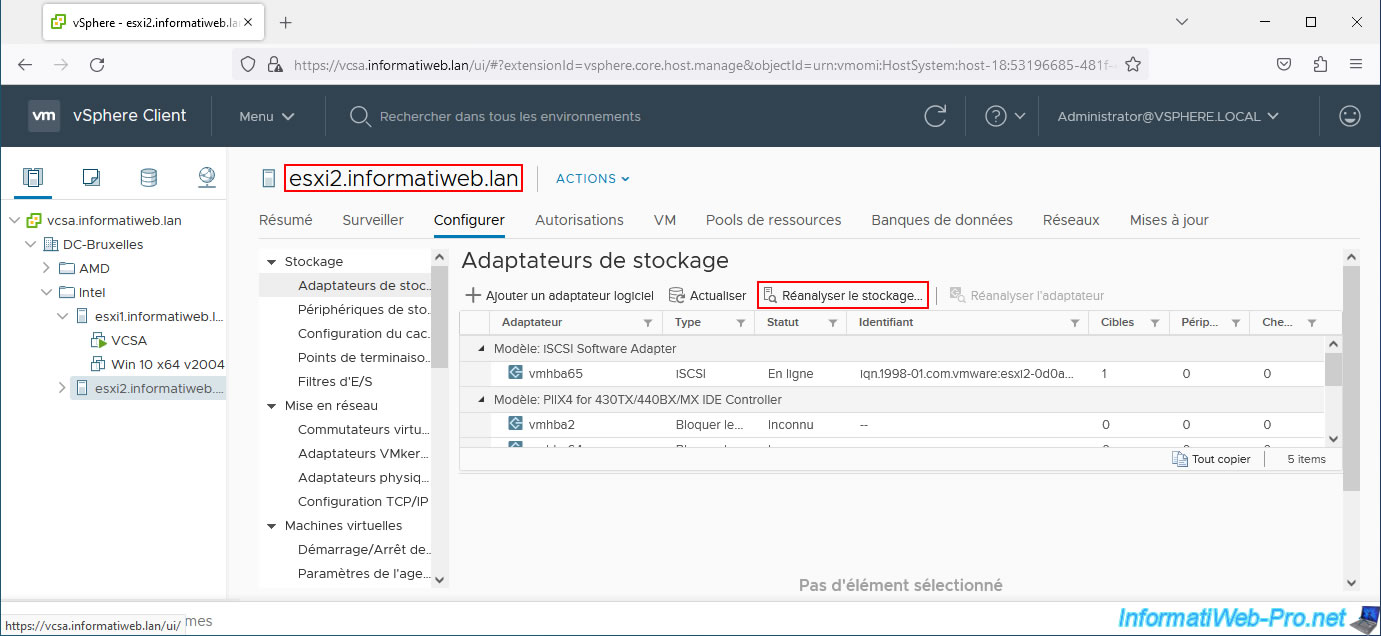Switch to the Autorisations tab
The height and width of the screenshot is (636, 1381).
579,220
